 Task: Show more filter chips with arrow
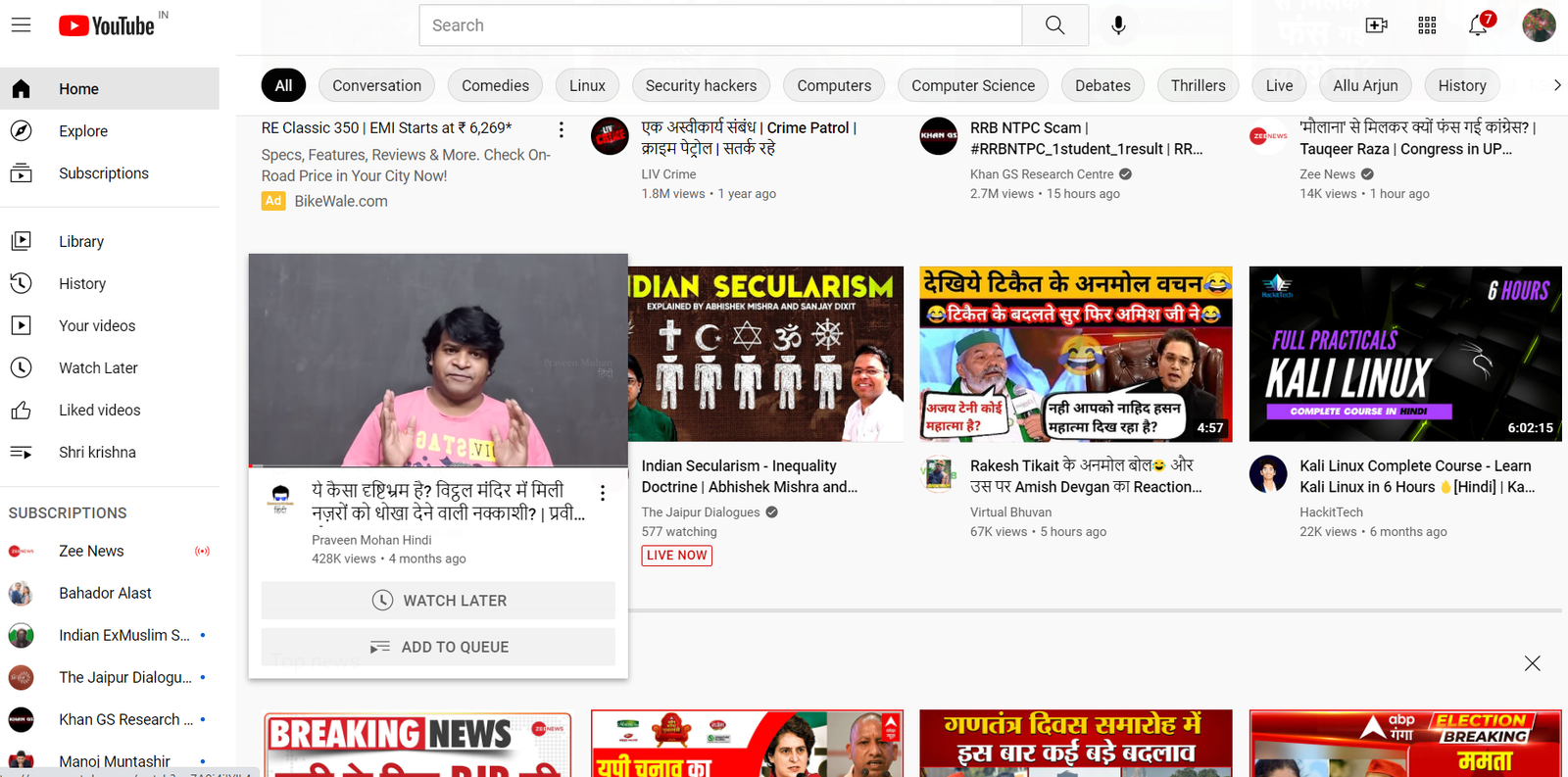(x=1556, y=85)
